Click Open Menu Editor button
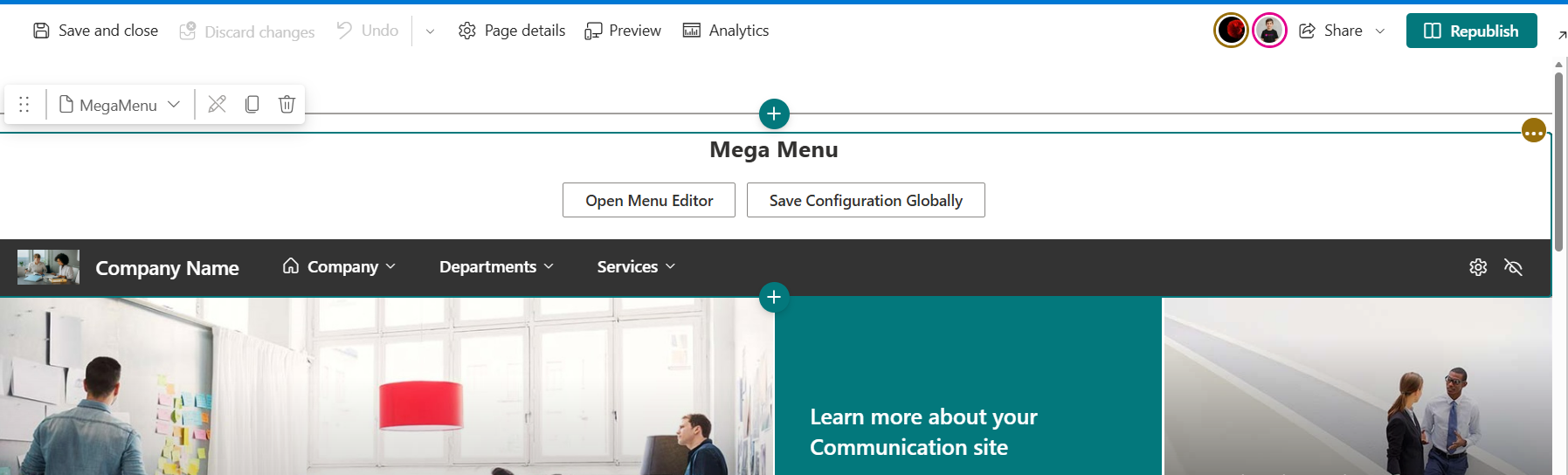Viewport: 1568px width, 475px height. [649, 200]
